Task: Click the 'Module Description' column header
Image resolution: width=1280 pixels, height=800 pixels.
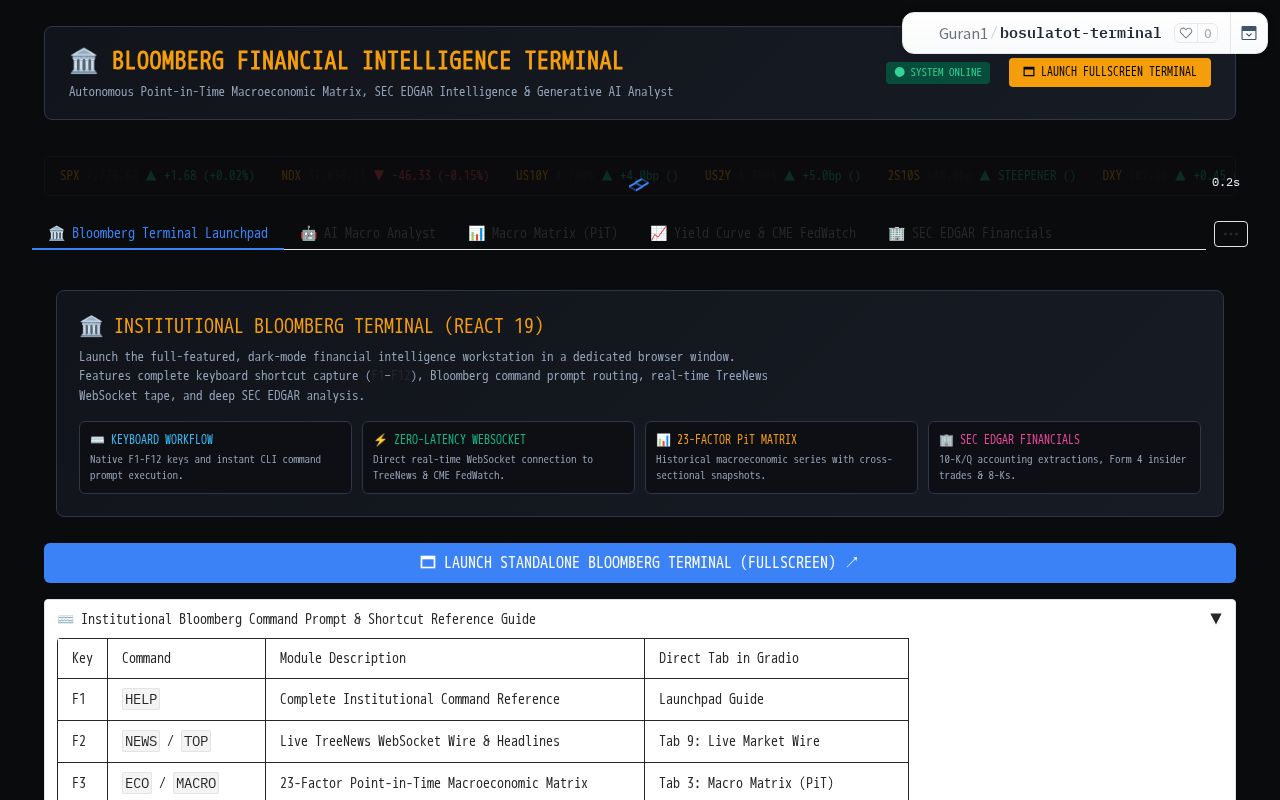Action: [x=455, y=659]
